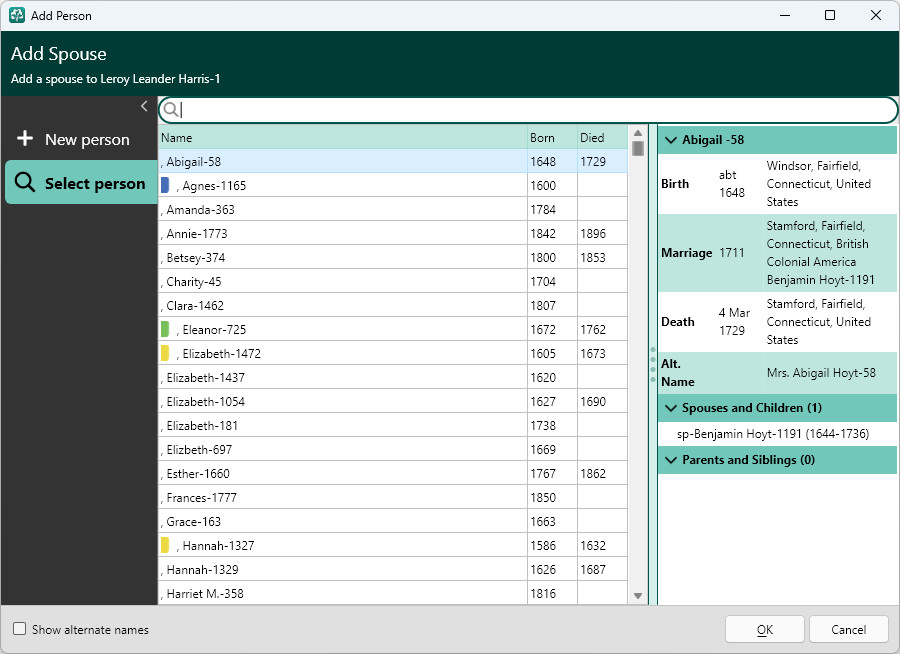Click the plus icon beside New person
900x654 pixels.
[x=25, y=138]
